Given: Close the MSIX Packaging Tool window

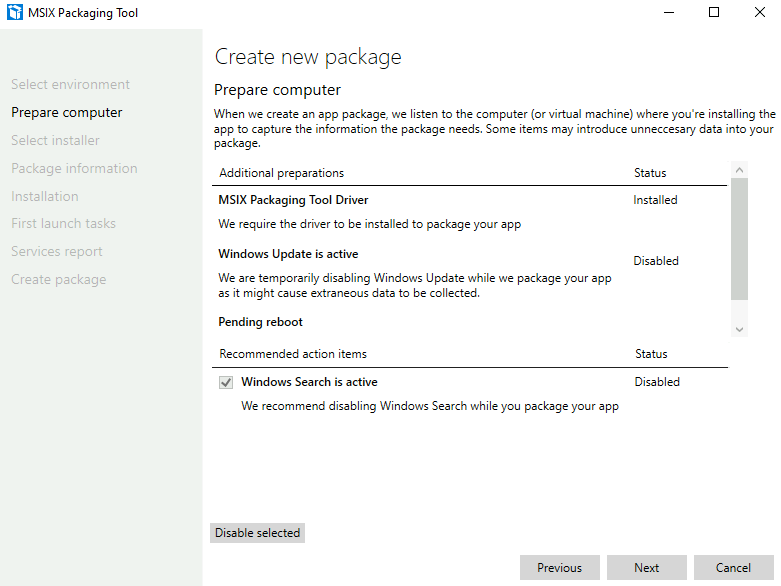Looking at the screenshot, I should tap(760, 12).
